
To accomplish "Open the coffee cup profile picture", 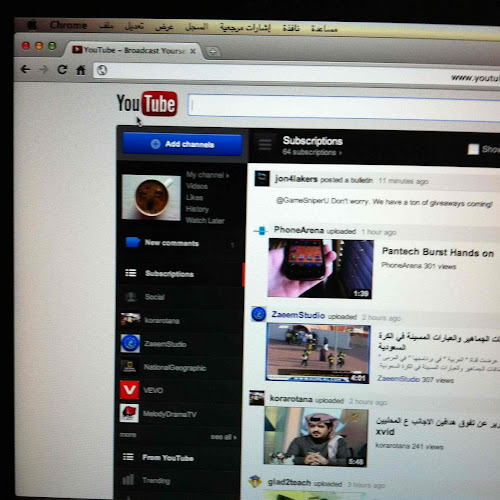I will [x=151, y=197].
